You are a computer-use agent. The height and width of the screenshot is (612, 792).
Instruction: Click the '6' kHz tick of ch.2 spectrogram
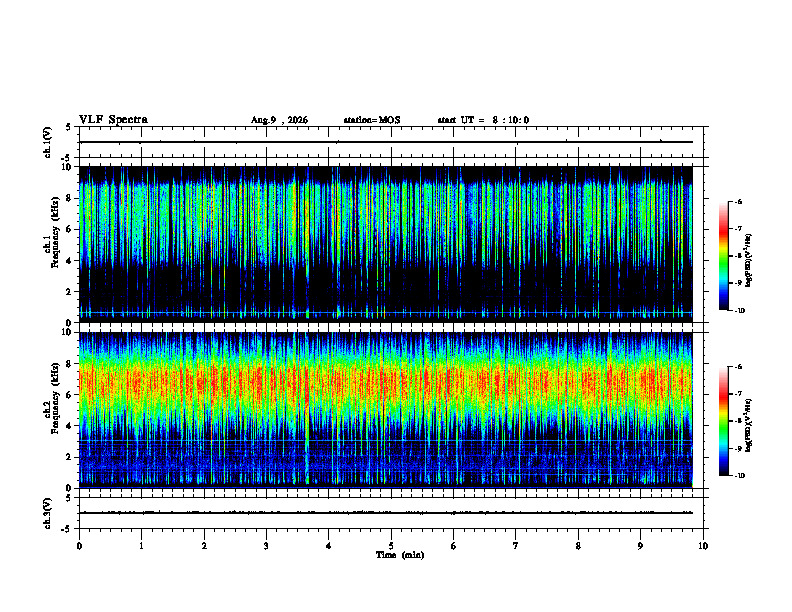click(x=70, y=395)
